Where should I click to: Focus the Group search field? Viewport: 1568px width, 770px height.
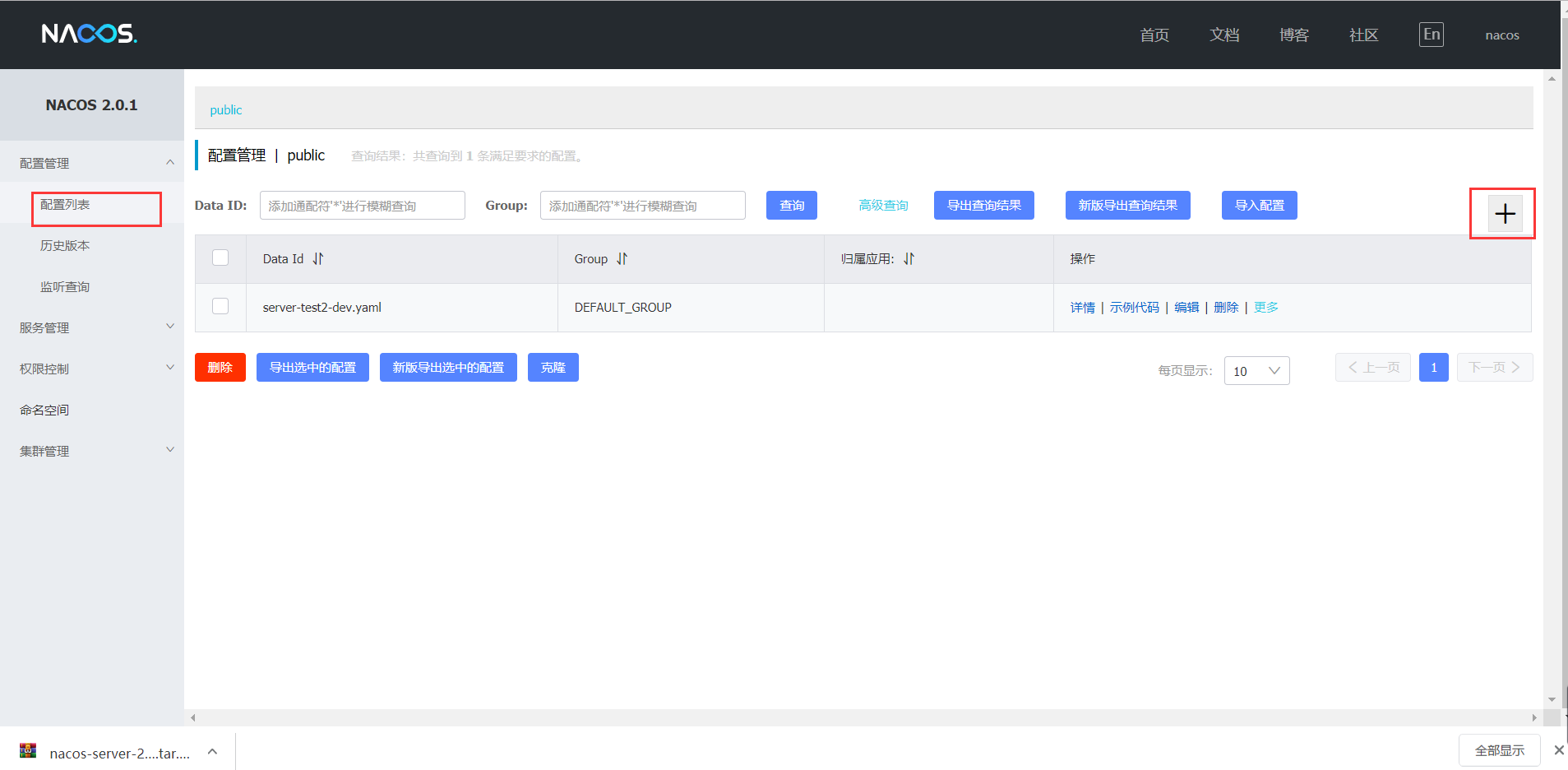click(x=643, y=206)
